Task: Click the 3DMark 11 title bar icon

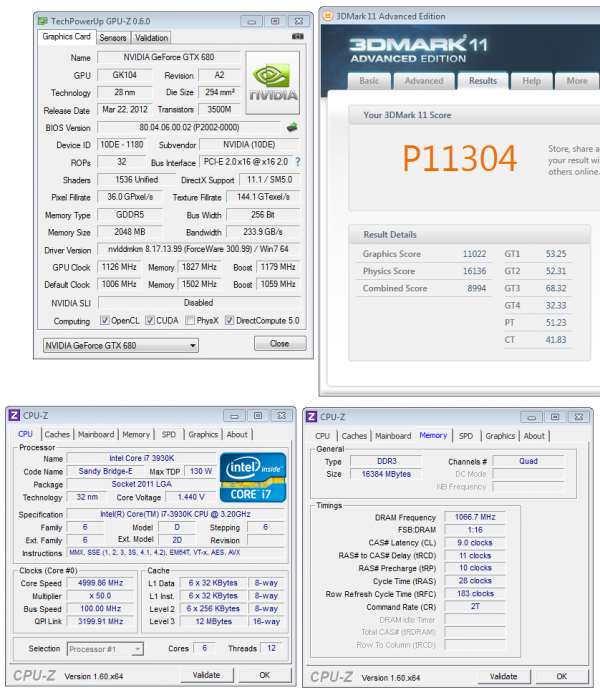Action: coord(328,16)
